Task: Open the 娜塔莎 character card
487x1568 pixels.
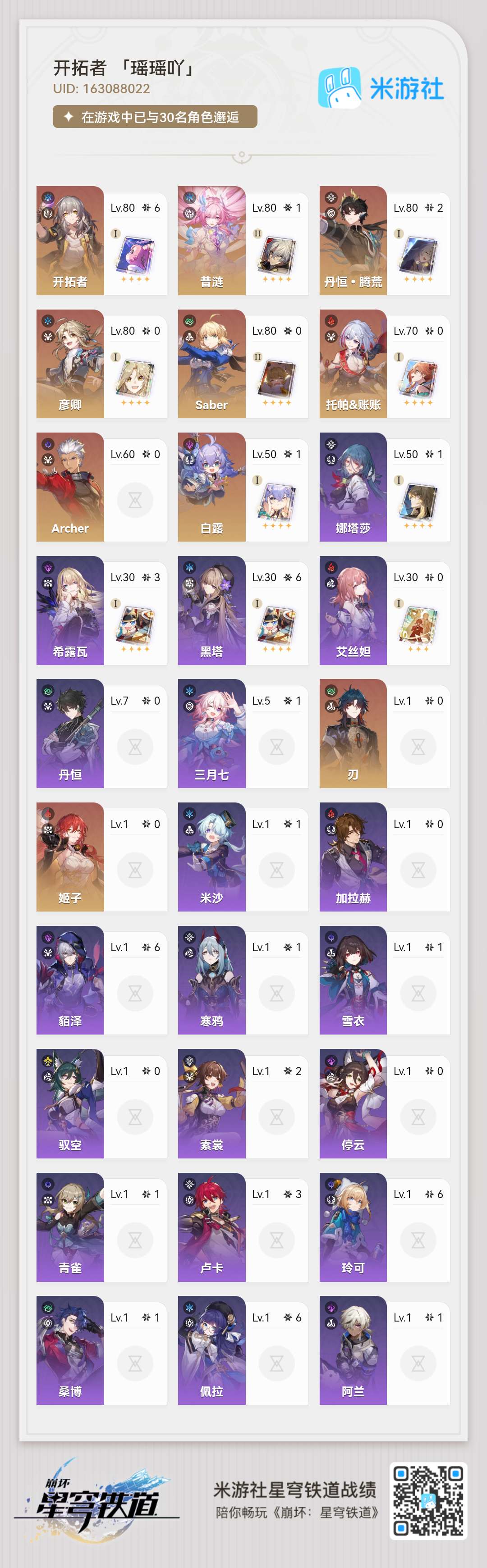Action: [385, 487]
